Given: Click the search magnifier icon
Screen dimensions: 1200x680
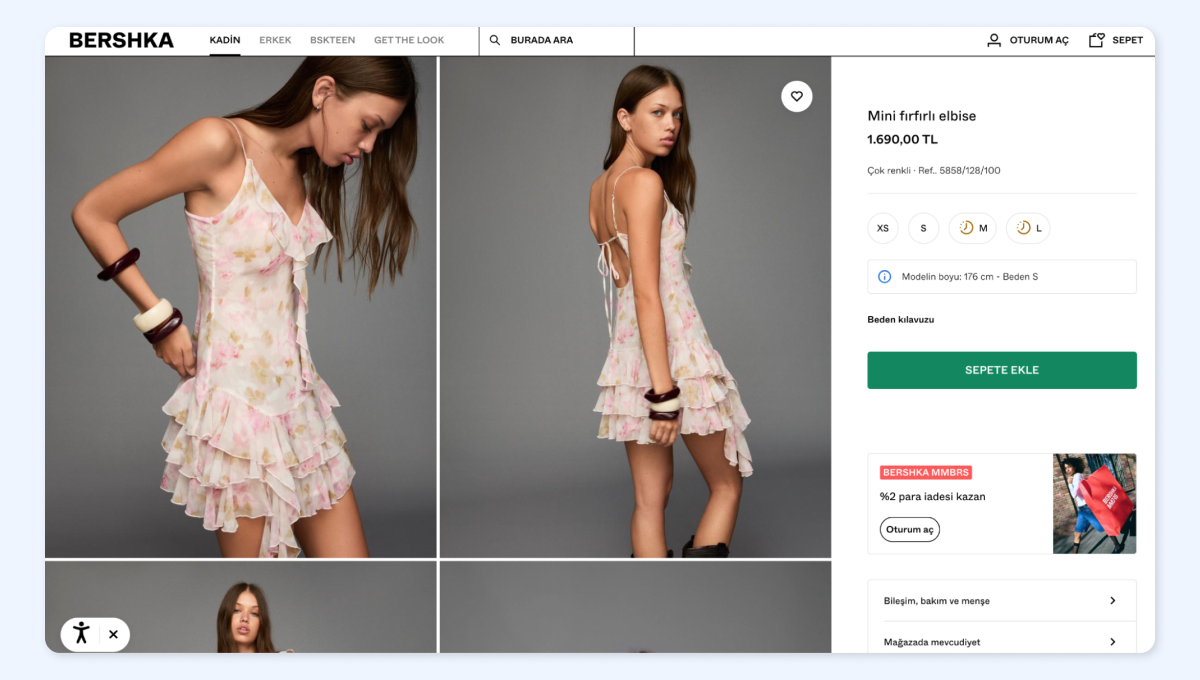Looking at the screenshot, I should (495, 41).
